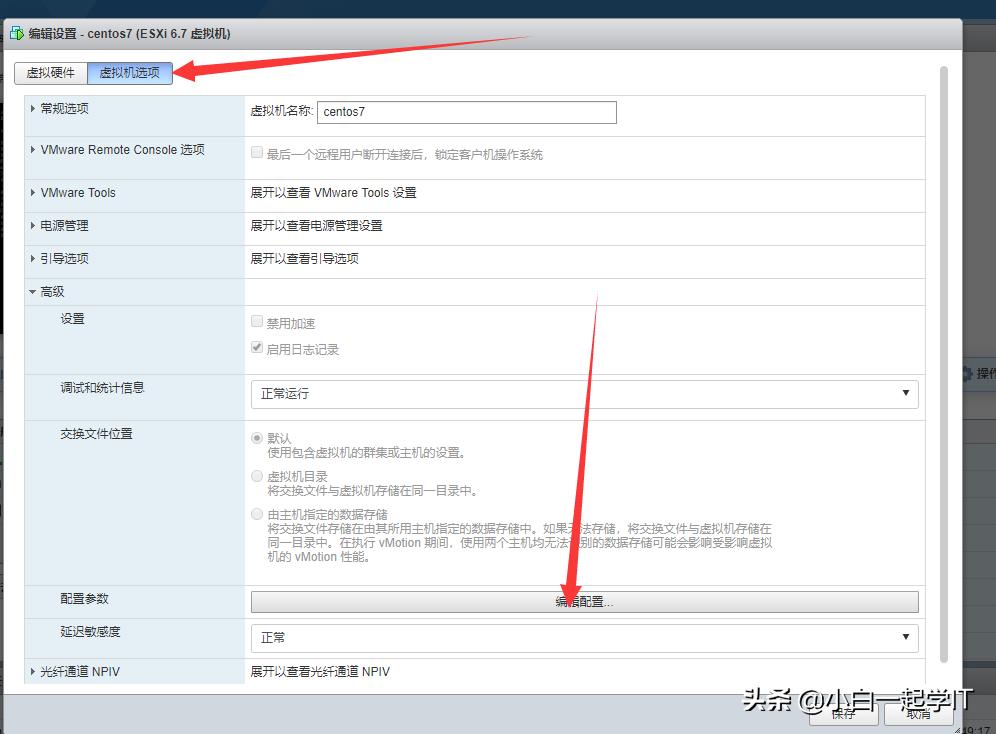The width and height of the screenshot is (996, 734).
Task: Select the 默认 swap file radio button
Action: (258, 438)
